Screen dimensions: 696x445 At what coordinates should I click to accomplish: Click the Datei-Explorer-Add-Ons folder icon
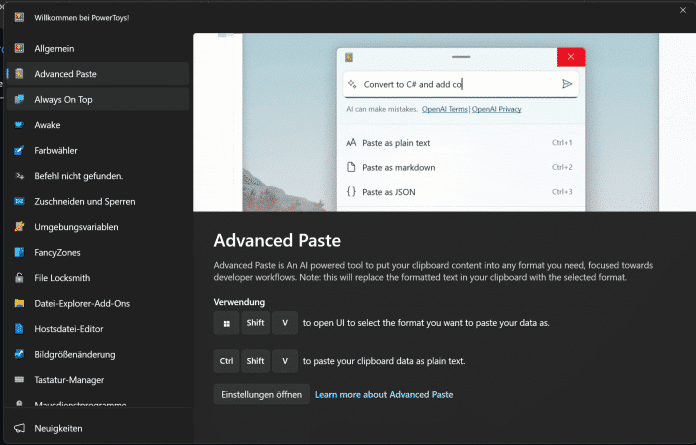click(19, 303)
